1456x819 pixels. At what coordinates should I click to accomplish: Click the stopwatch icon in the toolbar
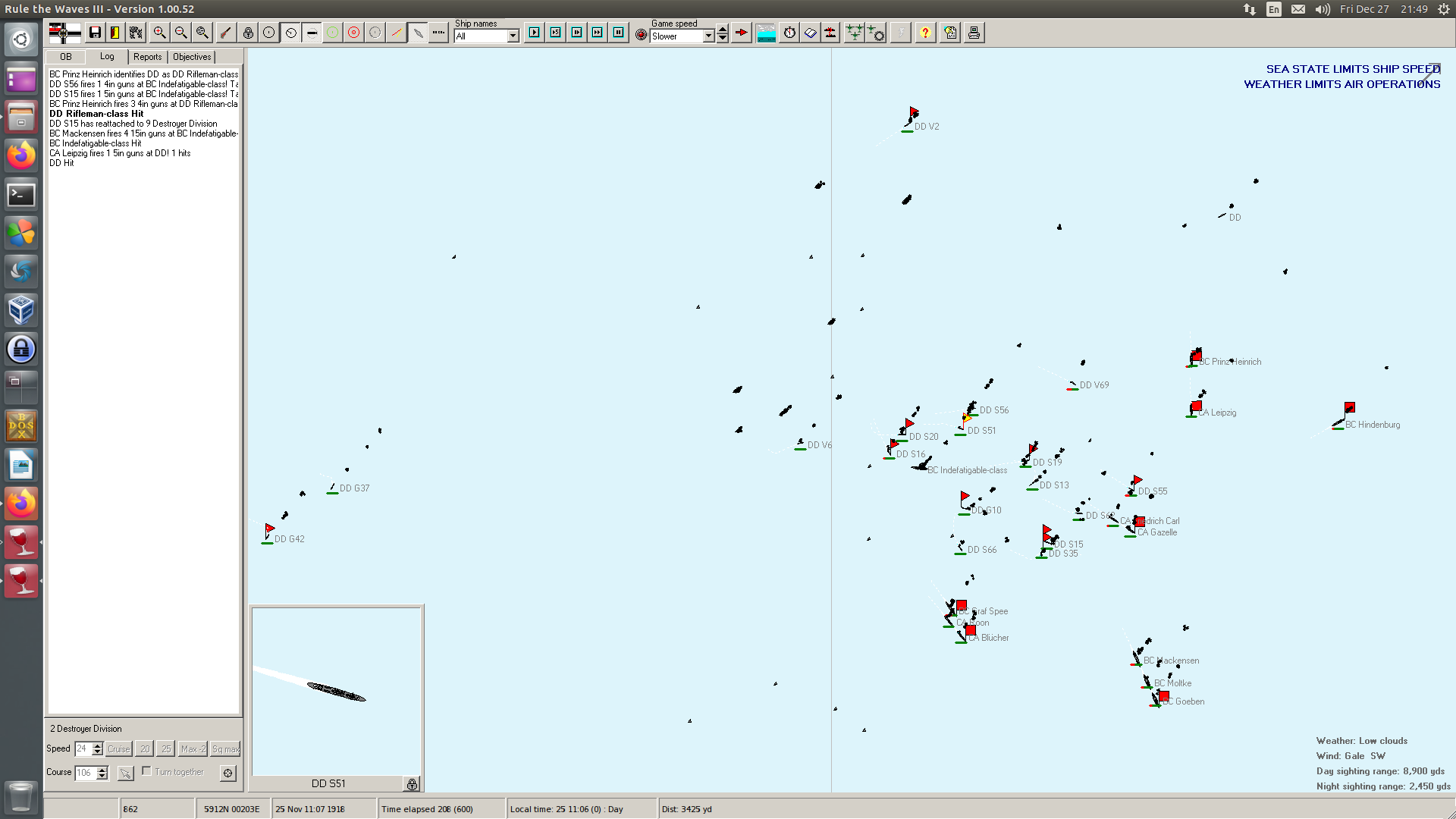[789, 33]
